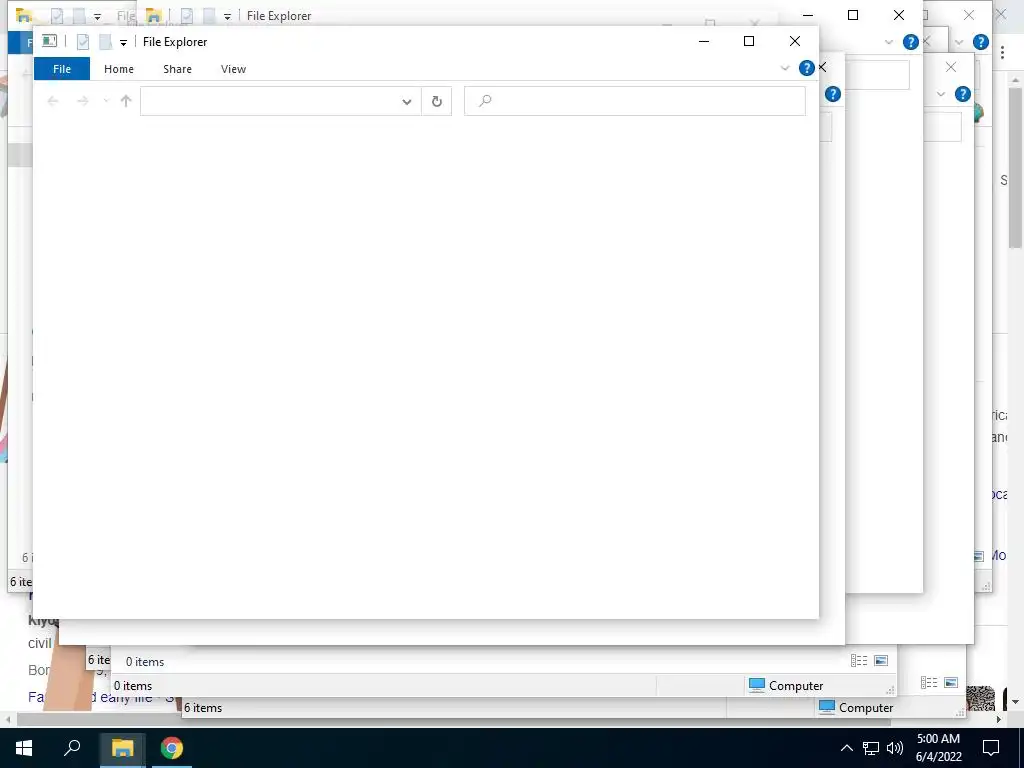Expand the ribbon using chevron beside front window Help
This screenshot has height=768, width=1024.
(x=785, y=68)
